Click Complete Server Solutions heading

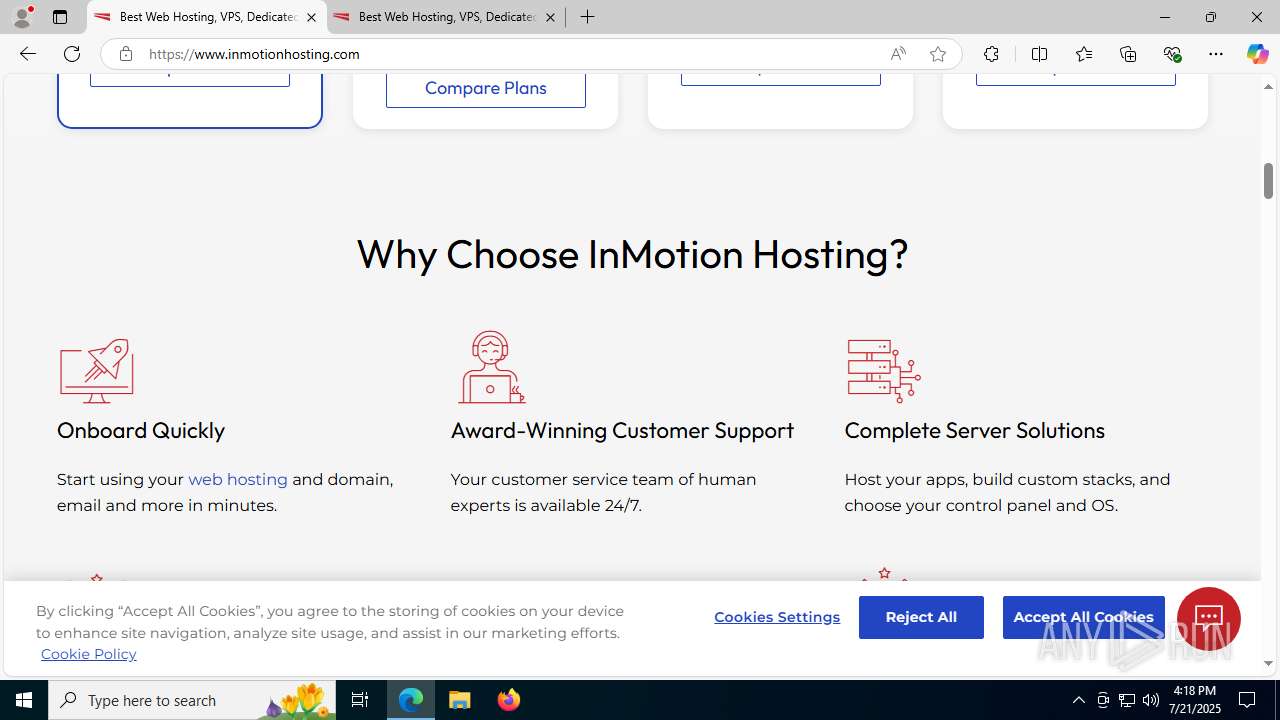(x=974, y=430)
